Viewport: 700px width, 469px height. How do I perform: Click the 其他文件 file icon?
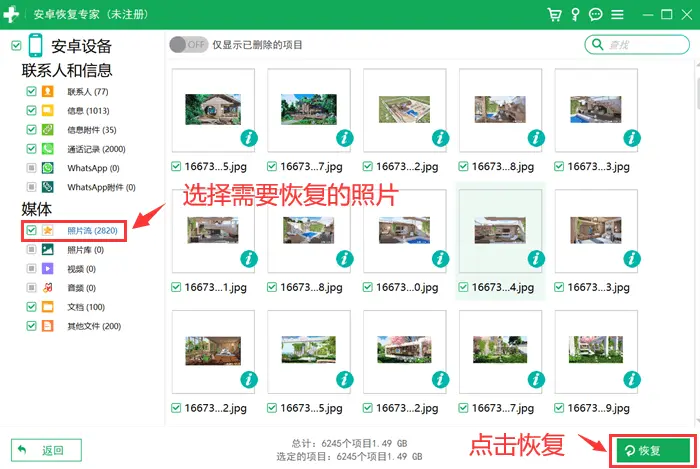[48, 326]
